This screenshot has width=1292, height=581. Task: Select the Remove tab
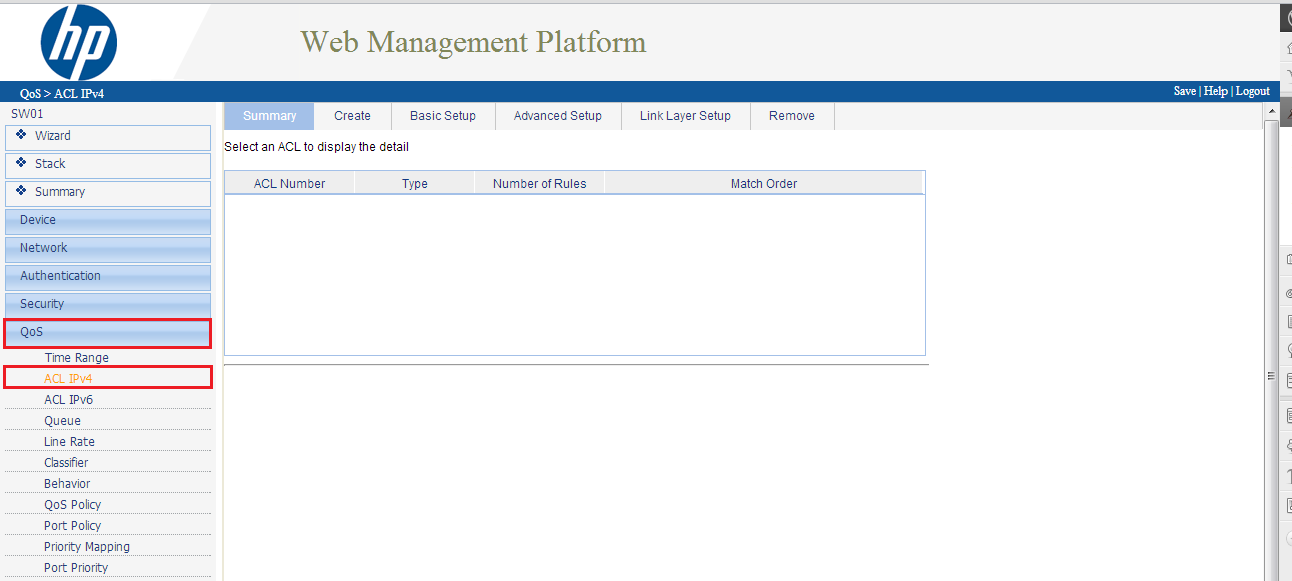click(791, 116)
